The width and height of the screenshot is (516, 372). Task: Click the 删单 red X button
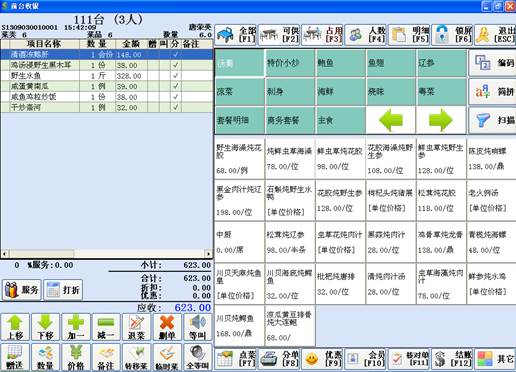167,327
